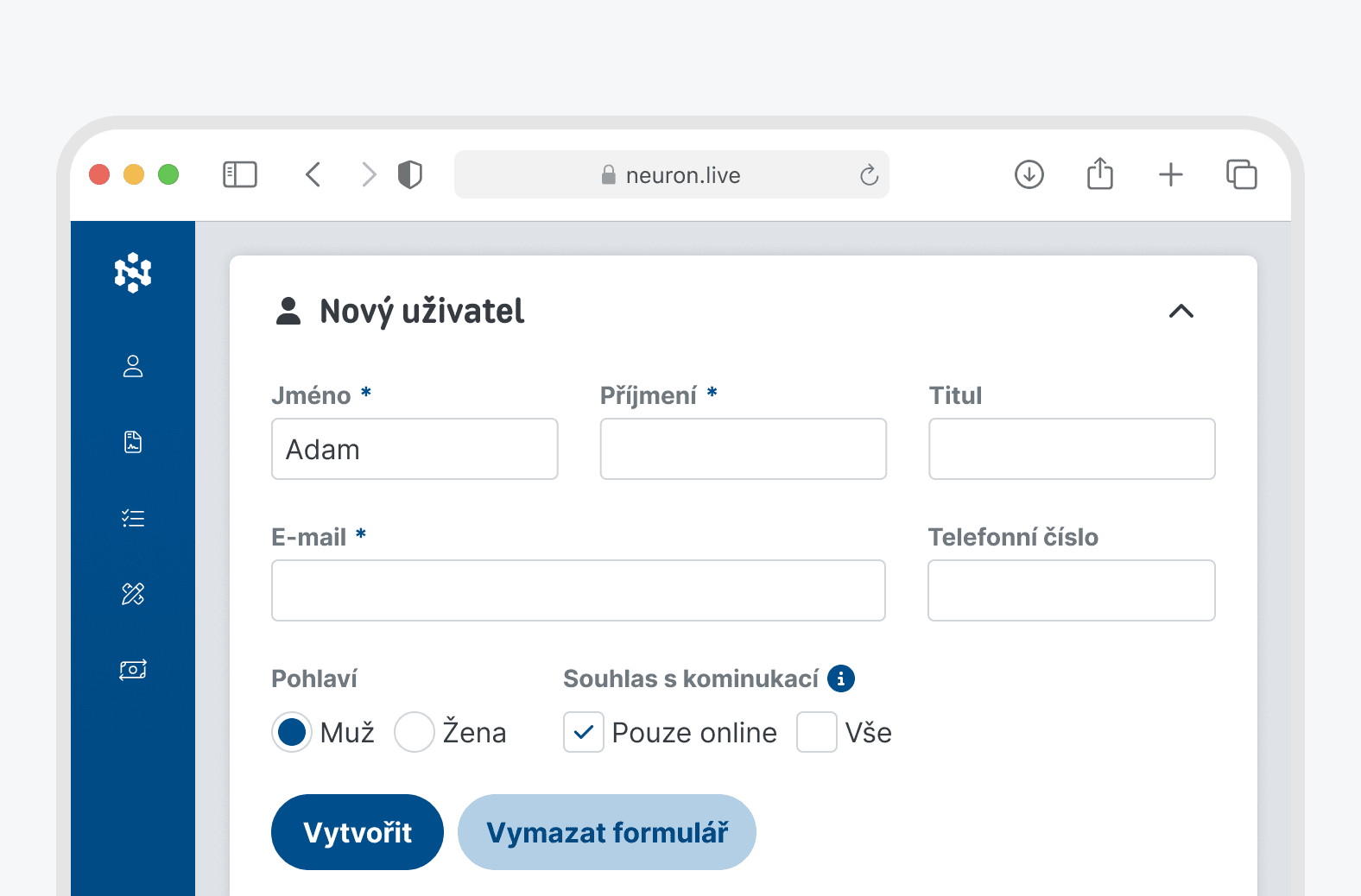Click the info icon beside Souhlas s kominukací
Viewport: 1361px width, 896px height.
tap(840, 679)
